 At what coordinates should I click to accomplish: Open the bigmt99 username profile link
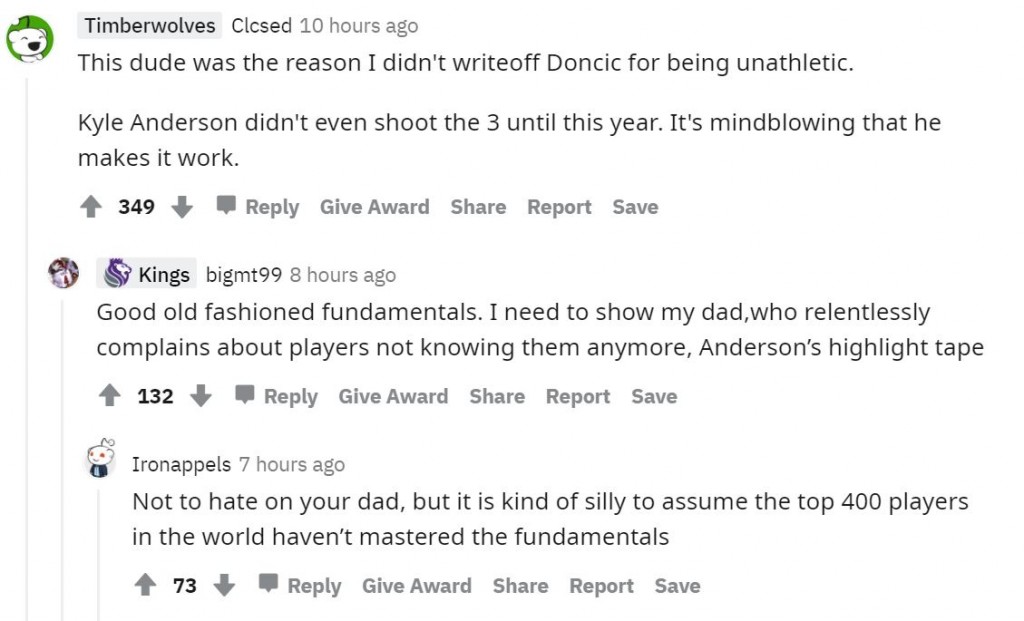tap(244, 274)
